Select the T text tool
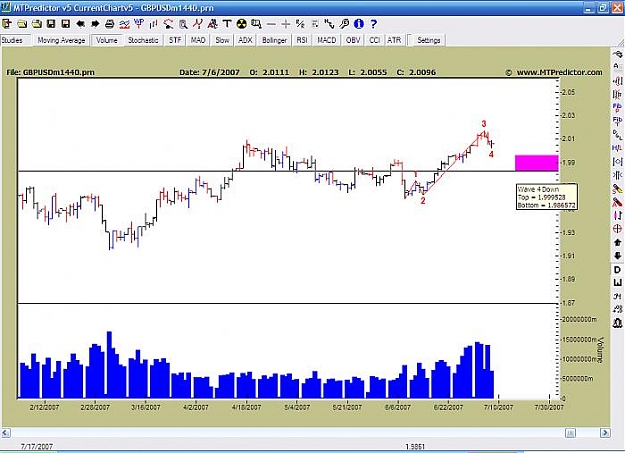Viewport: 625px width, 453px height. (227, 24)
